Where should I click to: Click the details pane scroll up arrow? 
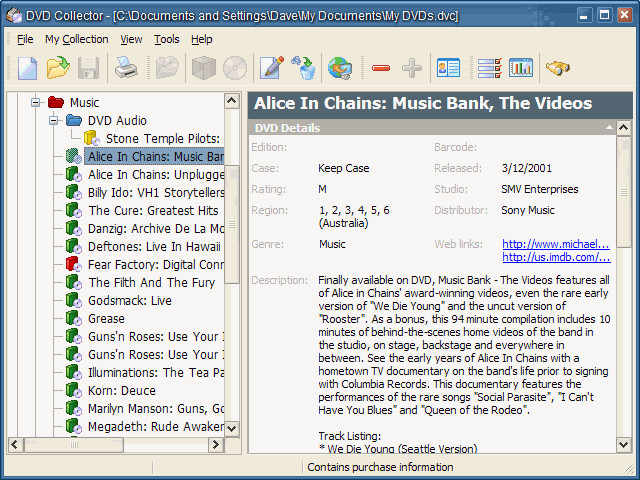pos(624,128)
